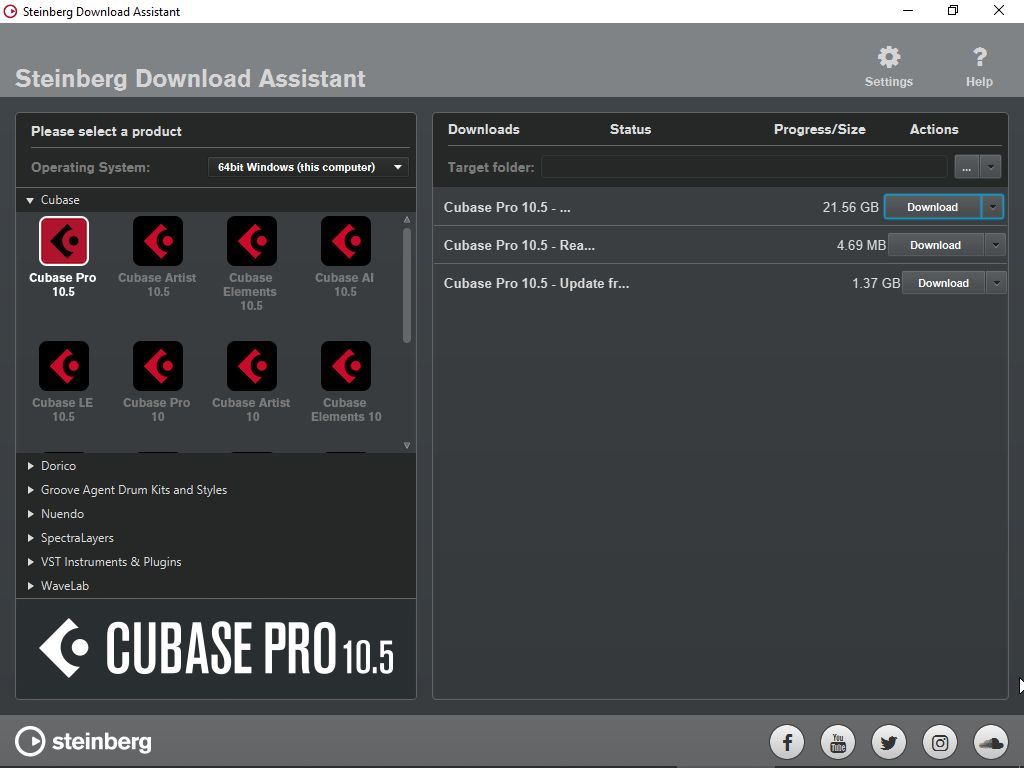Open the Operating System dropdown
The width and height of the screenshot is (1024, 768).
point(308,167)
